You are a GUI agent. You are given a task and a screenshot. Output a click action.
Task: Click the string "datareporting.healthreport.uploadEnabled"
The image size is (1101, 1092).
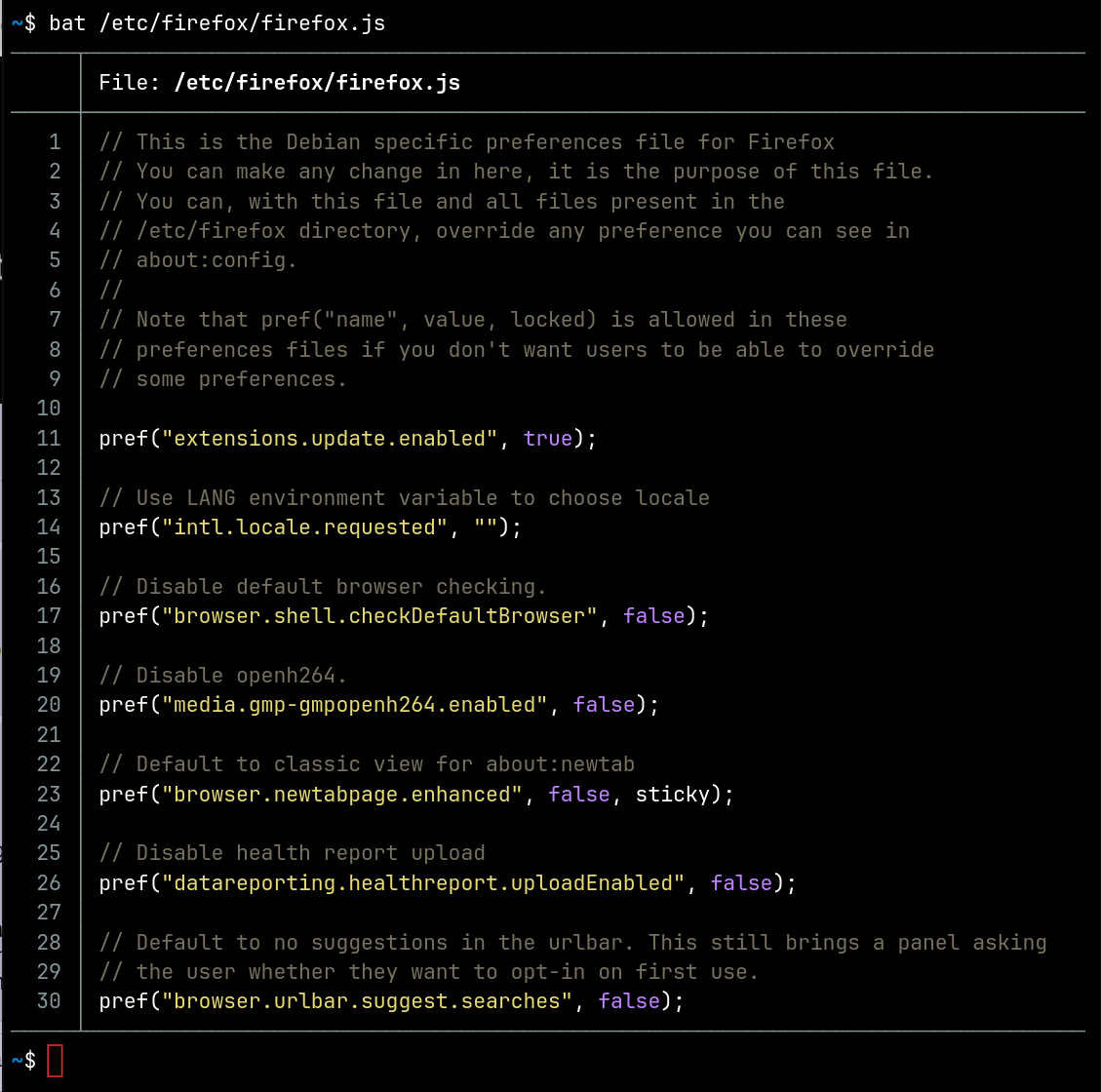422,883
